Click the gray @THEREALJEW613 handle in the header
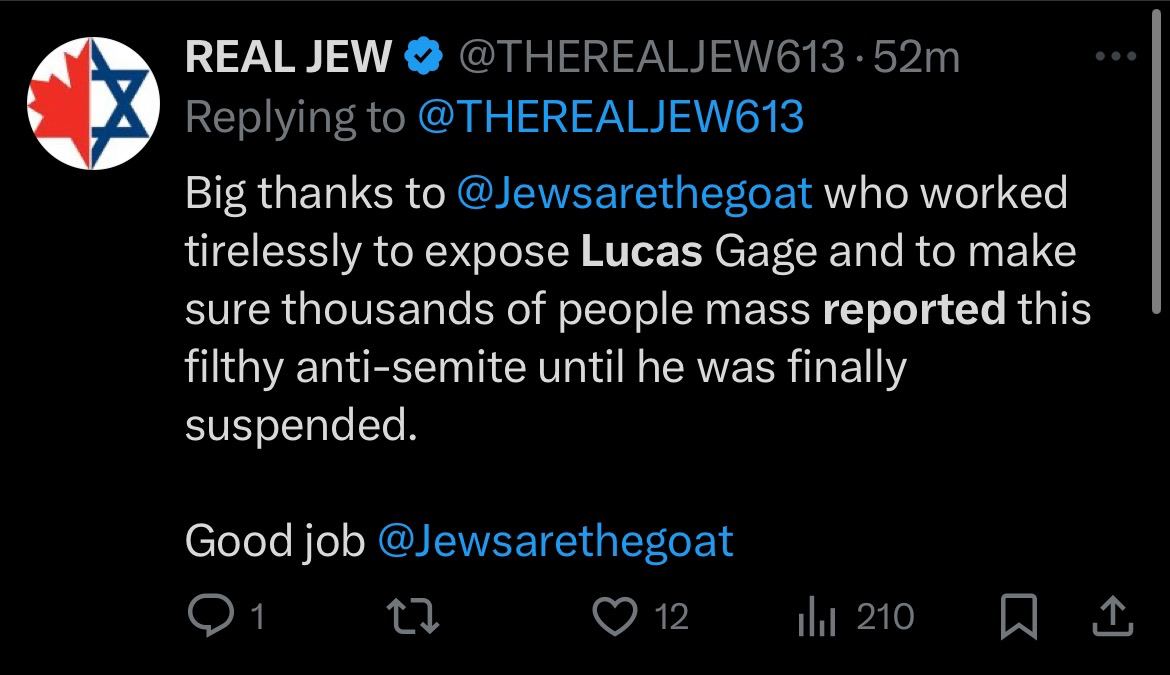 tap(651, 59)
